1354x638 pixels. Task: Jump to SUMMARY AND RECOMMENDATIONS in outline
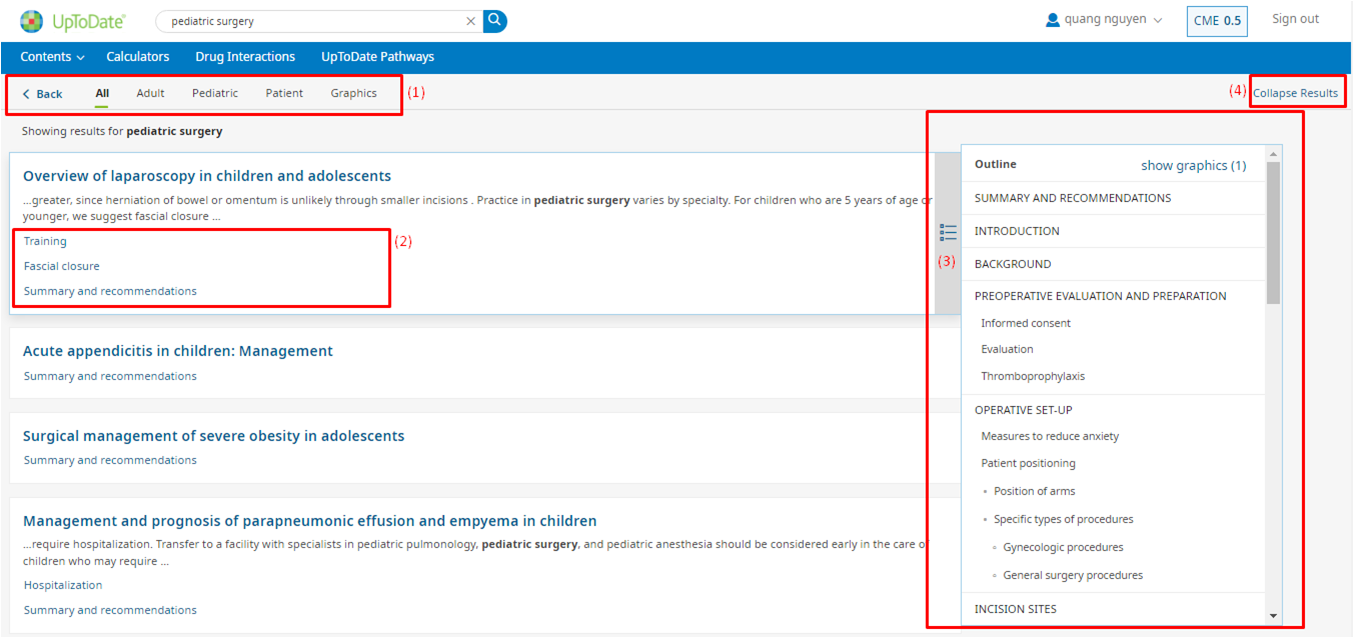click(1073, 198)
